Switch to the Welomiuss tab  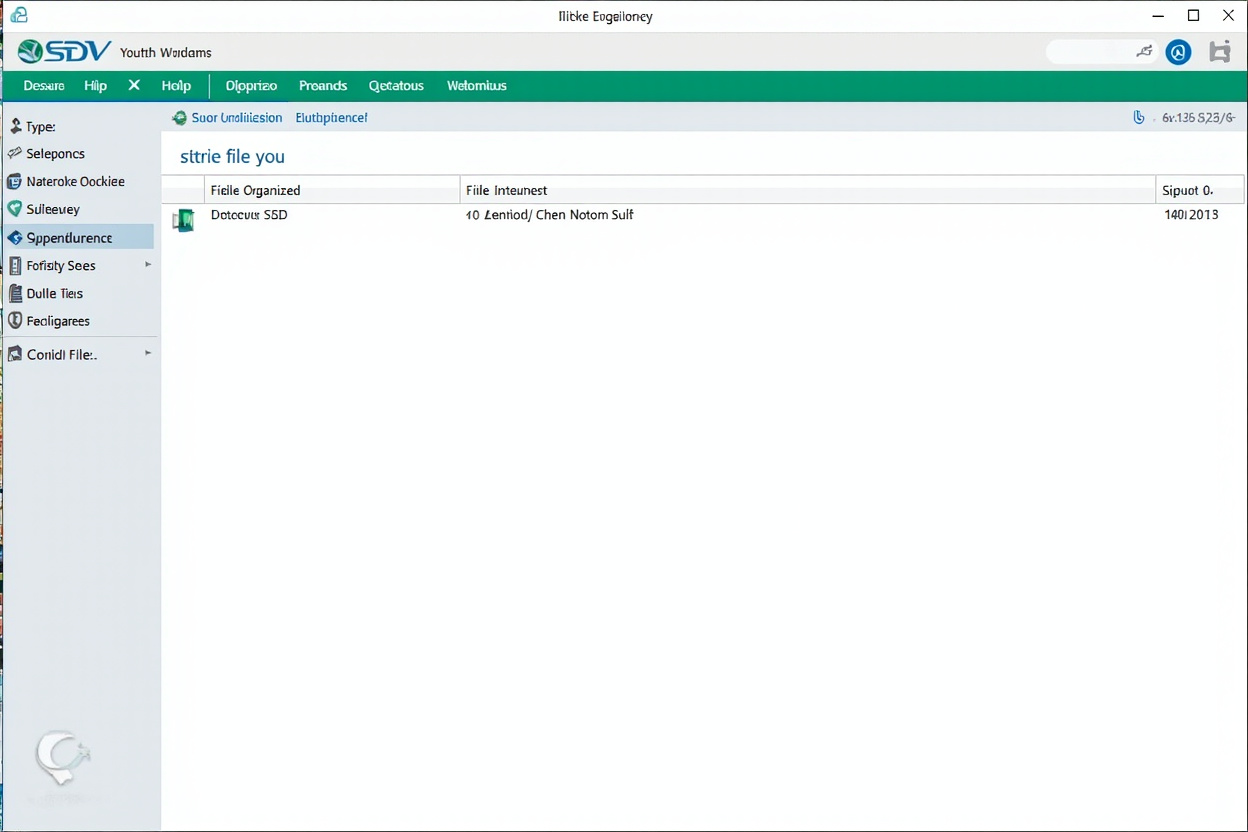click(x=476, y=86)
